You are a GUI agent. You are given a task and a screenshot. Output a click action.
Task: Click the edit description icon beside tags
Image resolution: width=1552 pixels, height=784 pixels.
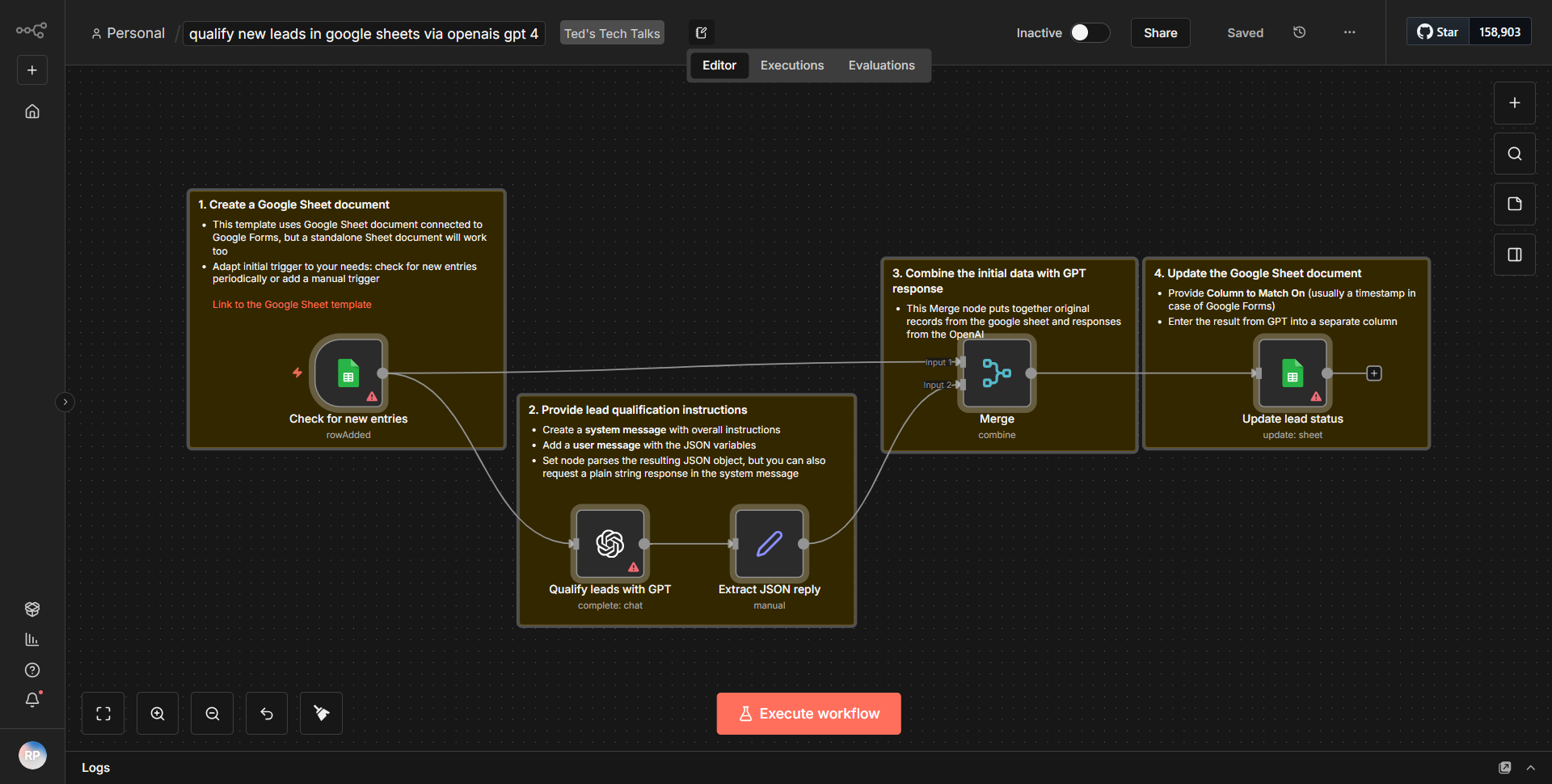coord(702,33)
